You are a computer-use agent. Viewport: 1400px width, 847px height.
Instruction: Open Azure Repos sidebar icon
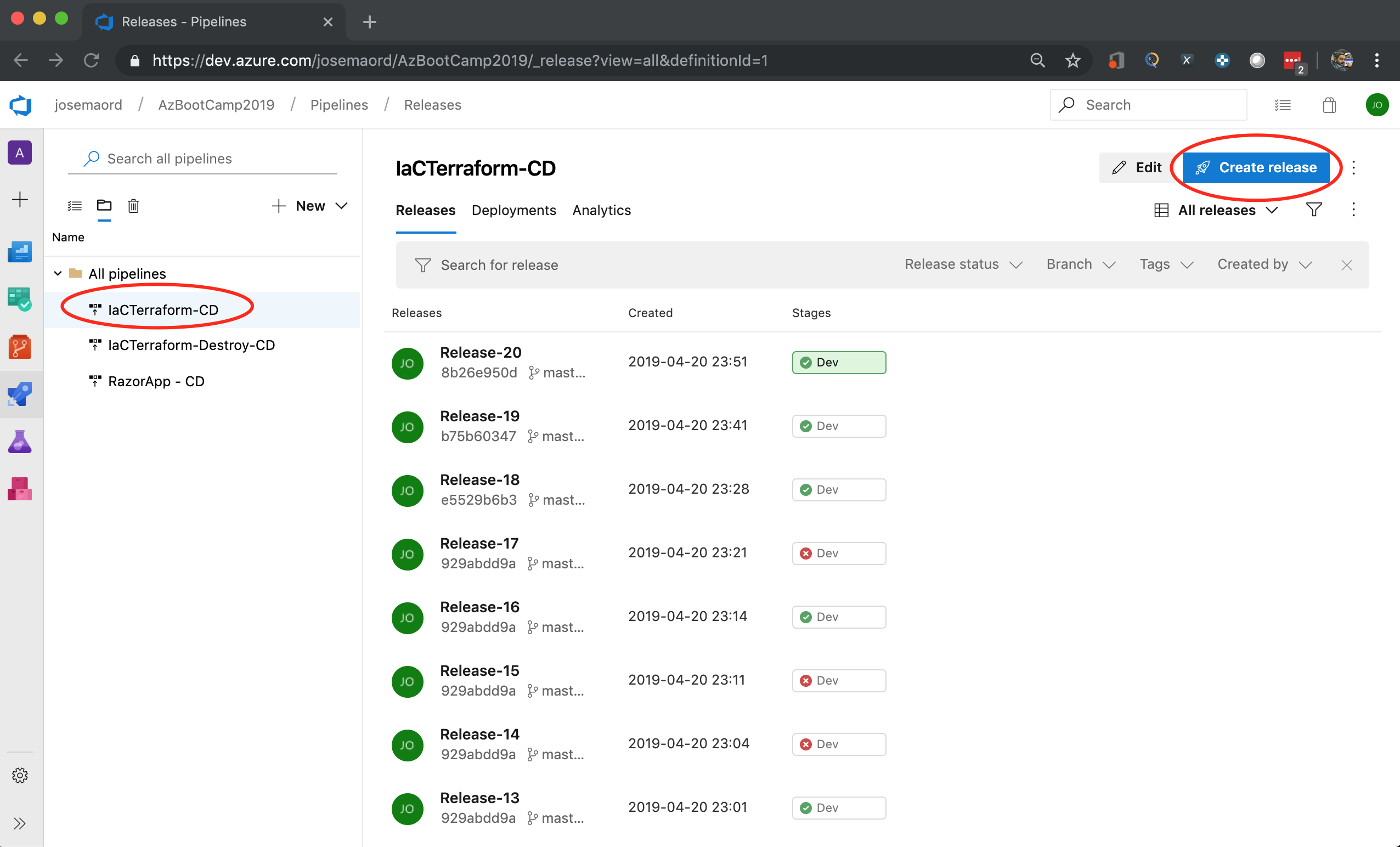[x=20, y=347]
